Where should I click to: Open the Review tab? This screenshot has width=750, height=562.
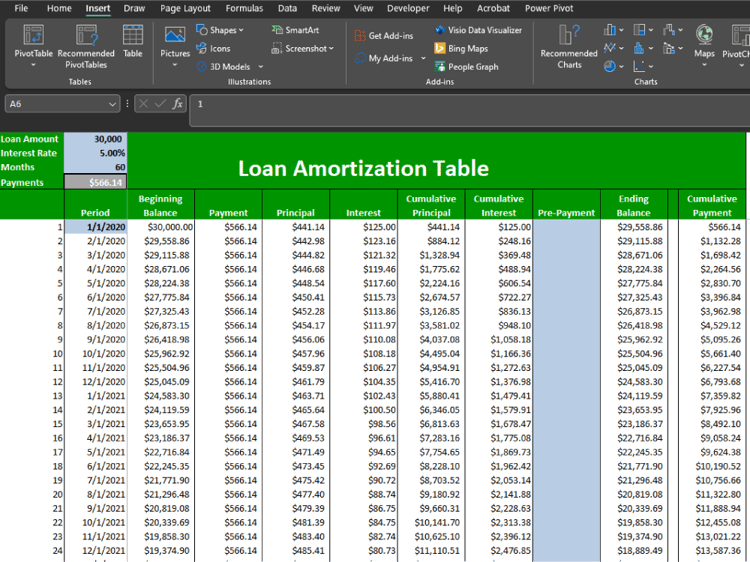(x=326, y=8)
